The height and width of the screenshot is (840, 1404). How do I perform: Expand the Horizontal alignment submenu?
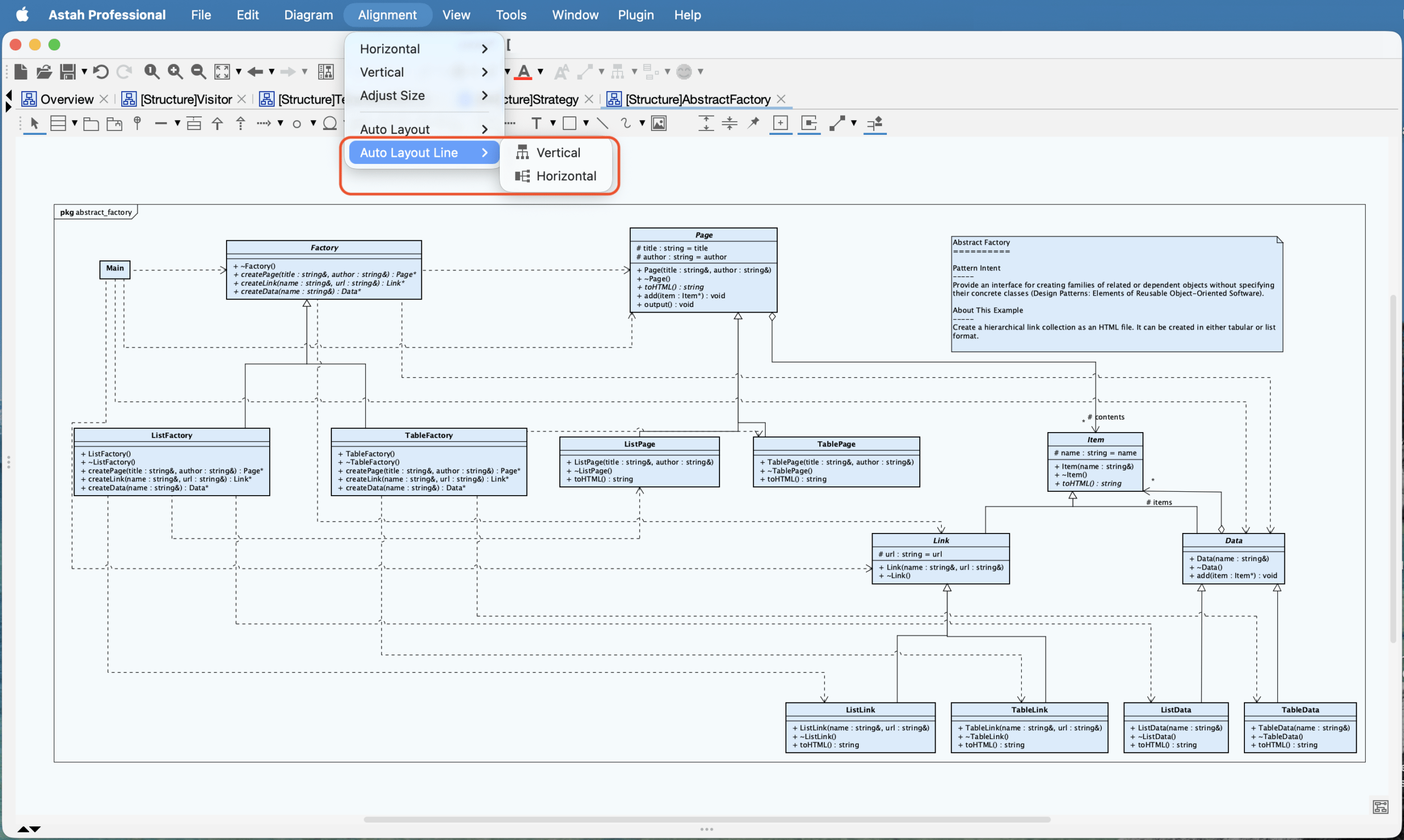pos(424,49)
